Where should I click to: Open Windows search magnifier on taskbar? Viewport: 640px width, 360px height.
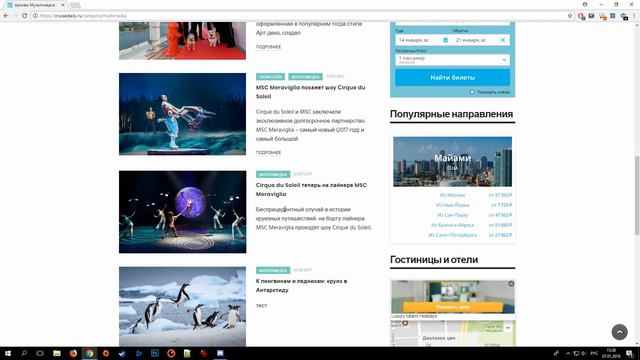tap(24, 353)
